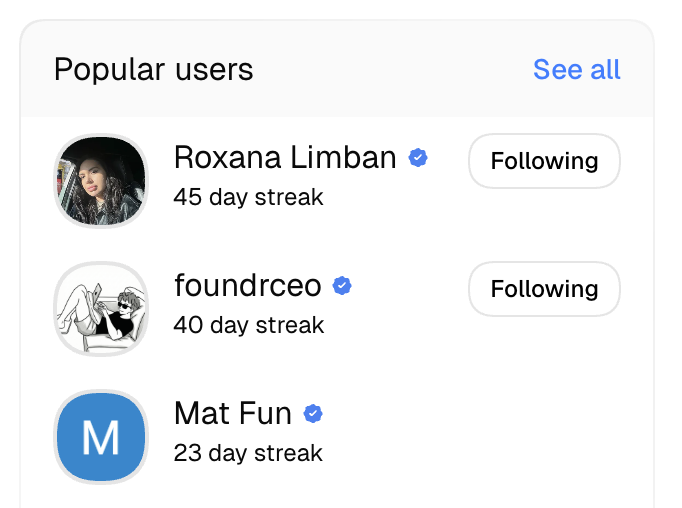Open Roxana Limban's profile photo
Screen dimensions: 682x508
[x=100, y=181]
